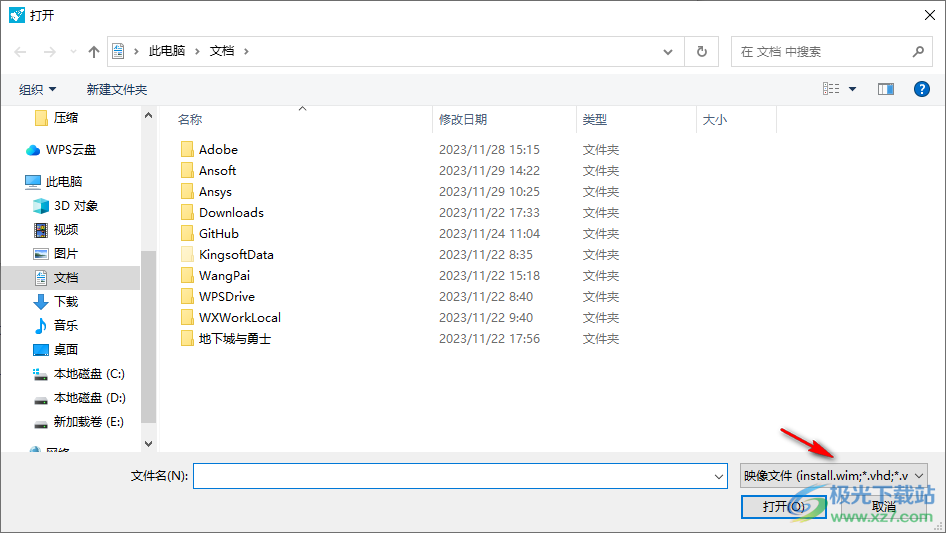The image size is (946, 533).
Task: Expand the 文件名 combo box dropdown
Action: point(719,476)
